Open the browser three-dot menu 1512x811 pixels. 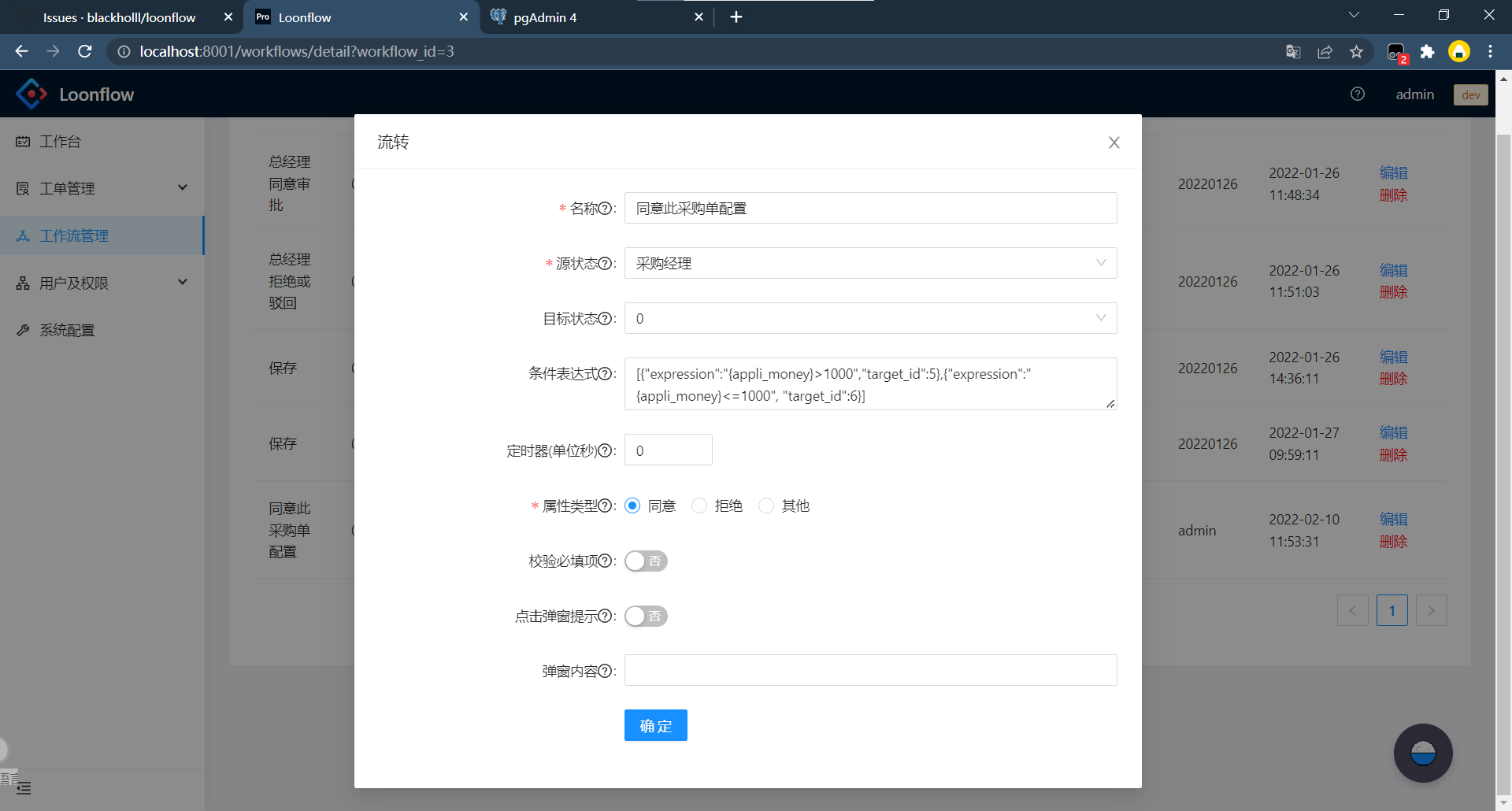point(1490,52)
